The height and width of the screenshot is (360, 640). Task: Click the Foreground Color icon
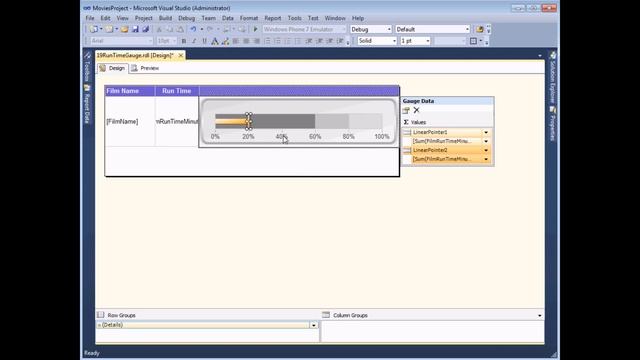215,41
